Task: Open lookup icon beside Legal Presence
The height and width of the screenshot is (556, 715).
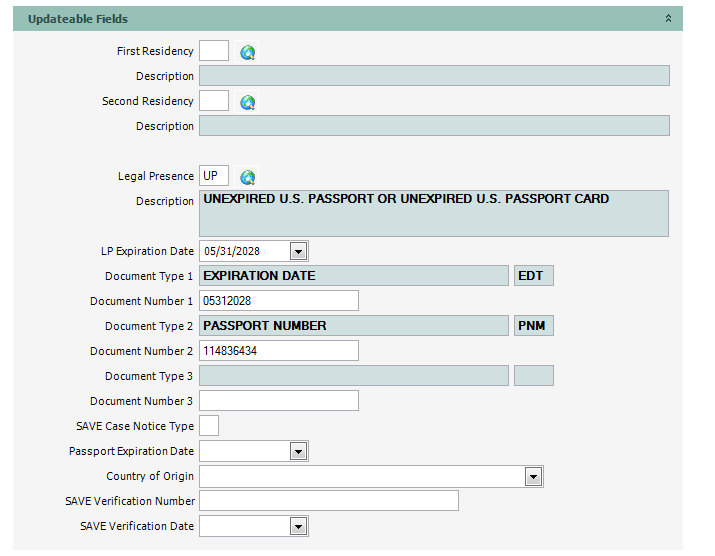Action: 247,177
